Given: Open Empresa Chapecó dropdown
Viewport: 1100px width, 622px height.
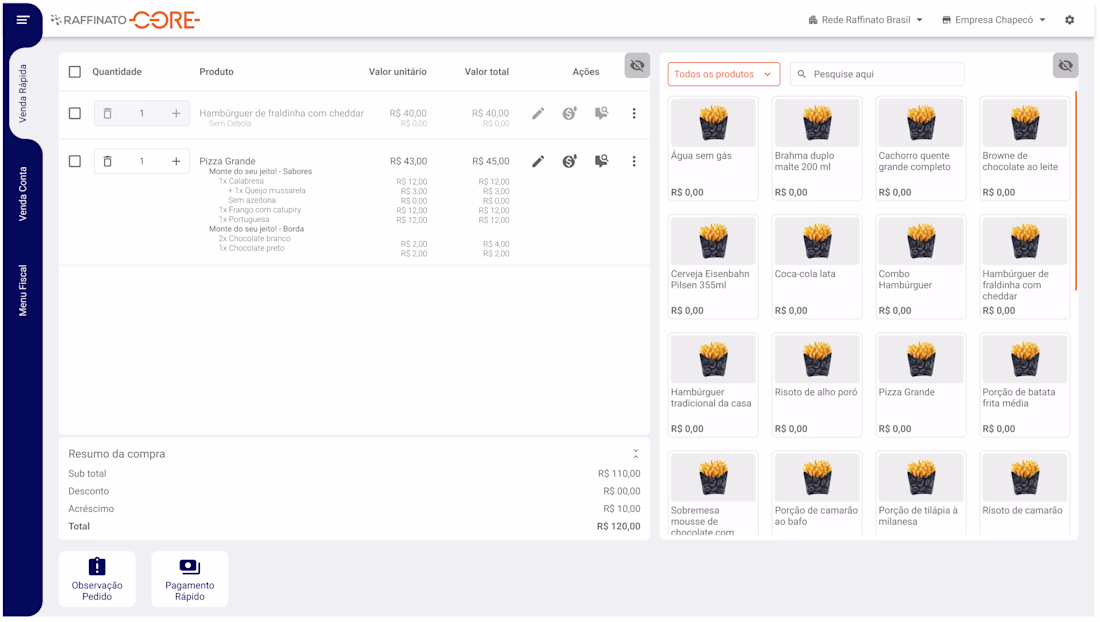Looking at the screenshot, I should pos(993,20).
